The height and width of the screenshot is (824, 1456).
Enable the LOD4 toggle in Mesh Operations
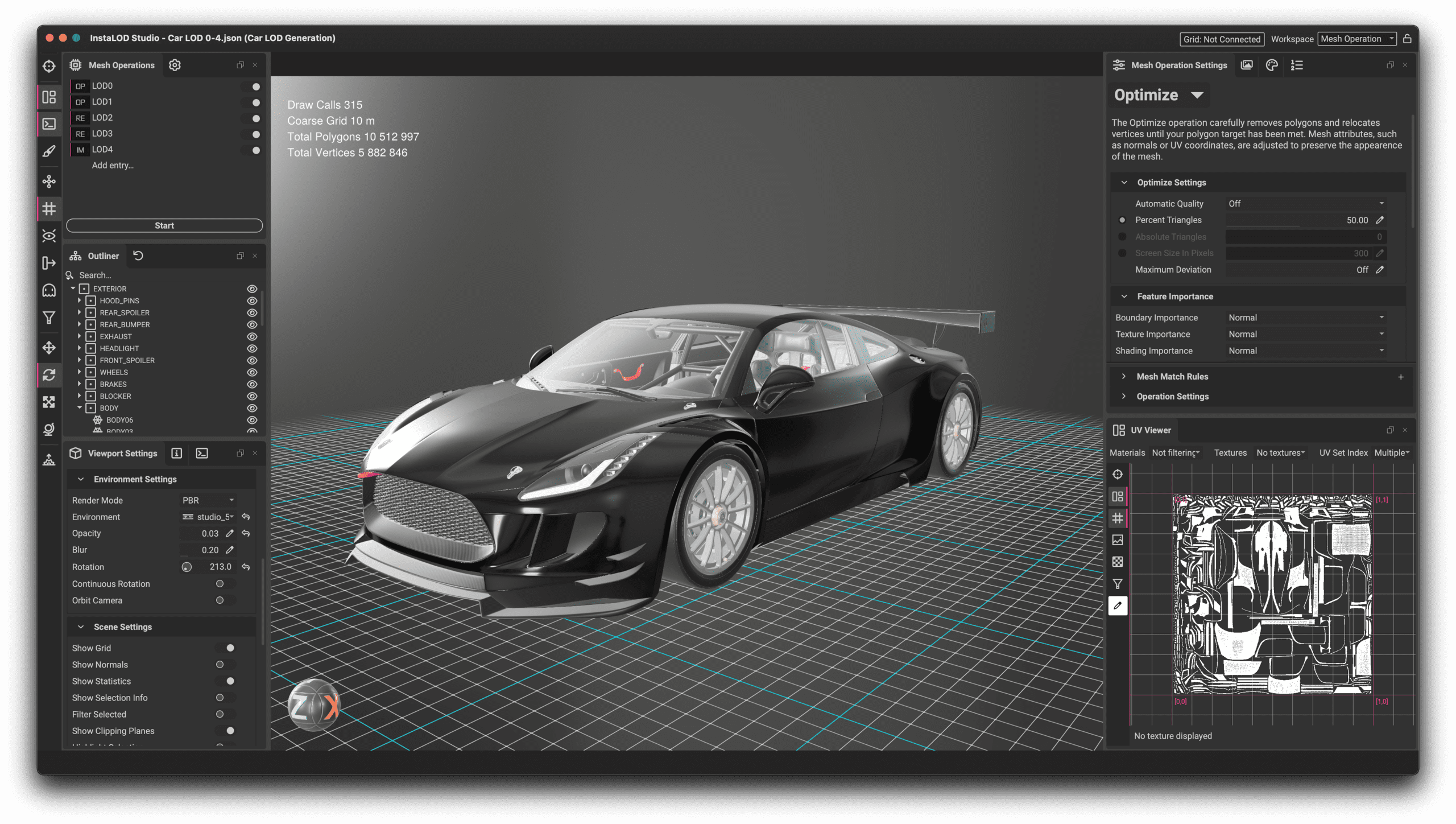[255, 150]
